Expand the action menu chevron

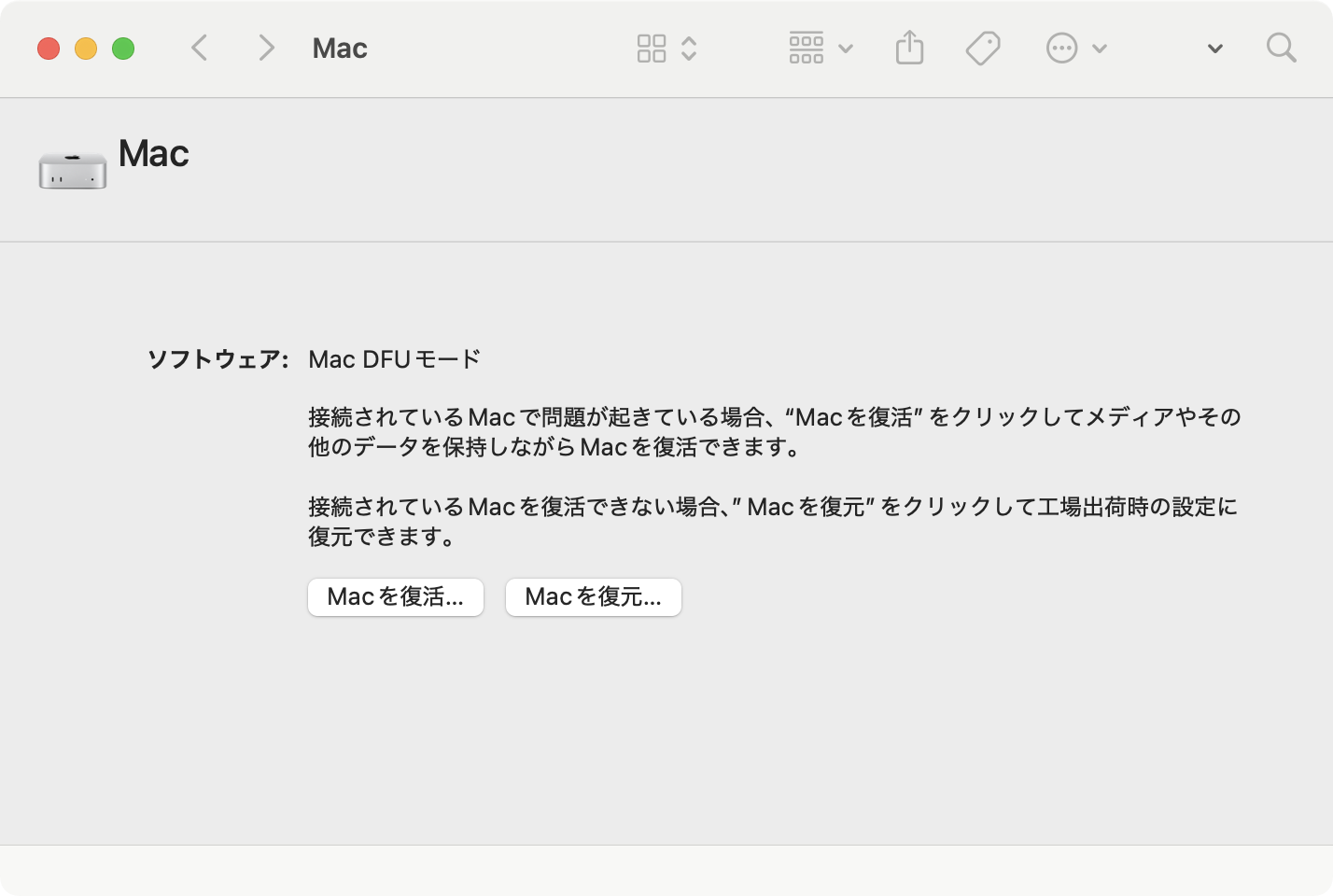point(1100,49)
